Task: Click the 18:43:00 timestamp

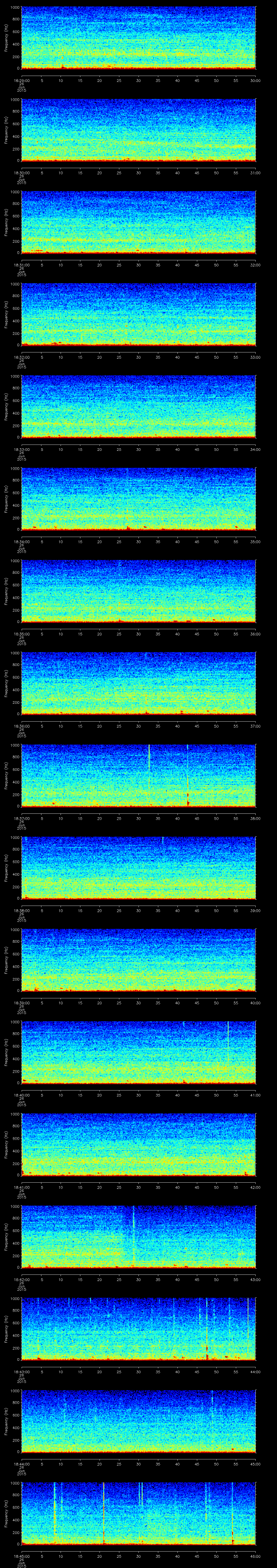Action: point(22,1372)
